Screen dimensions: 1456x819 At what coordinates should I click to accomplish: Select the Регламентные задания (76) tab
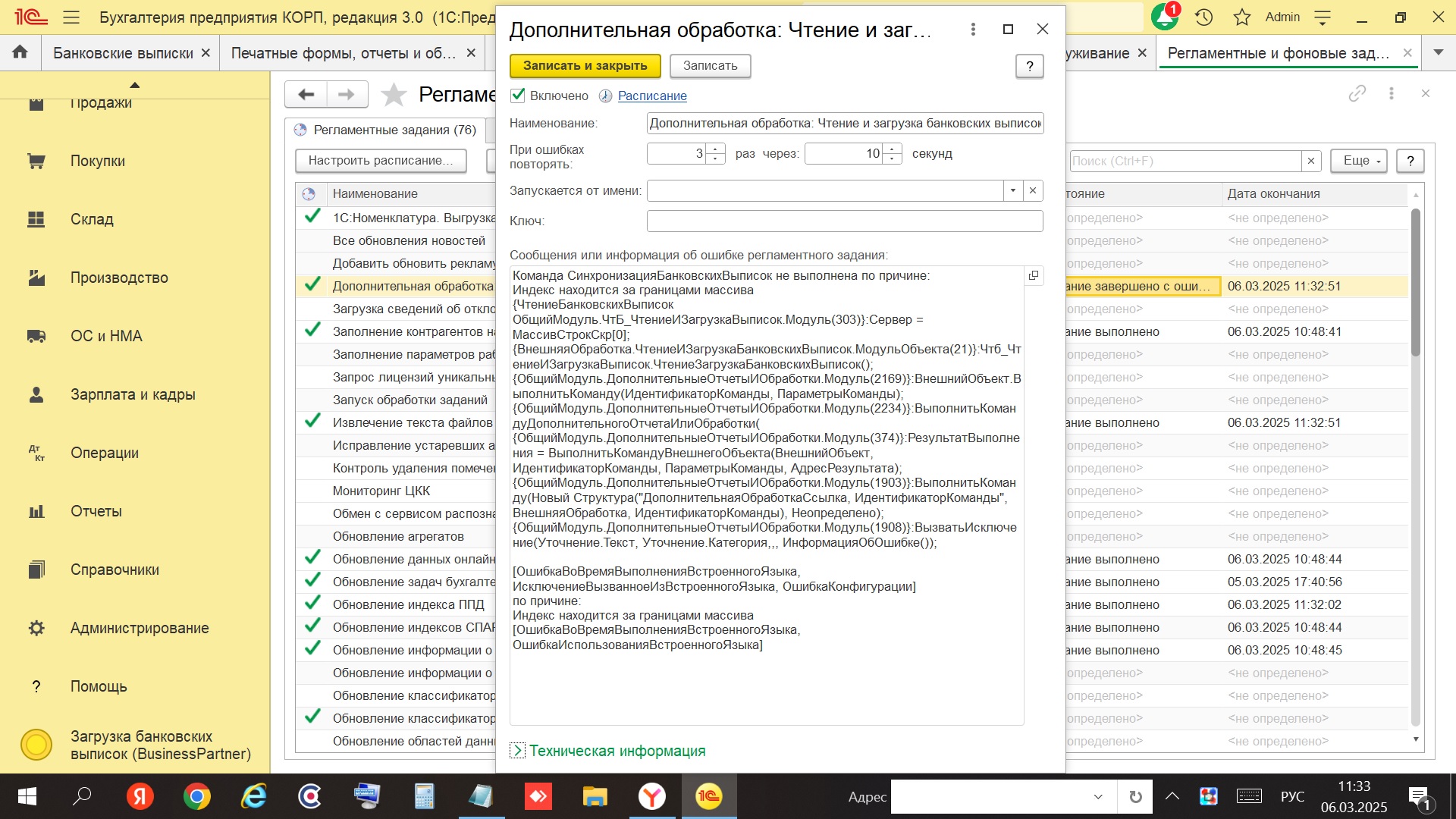point(387,130)
